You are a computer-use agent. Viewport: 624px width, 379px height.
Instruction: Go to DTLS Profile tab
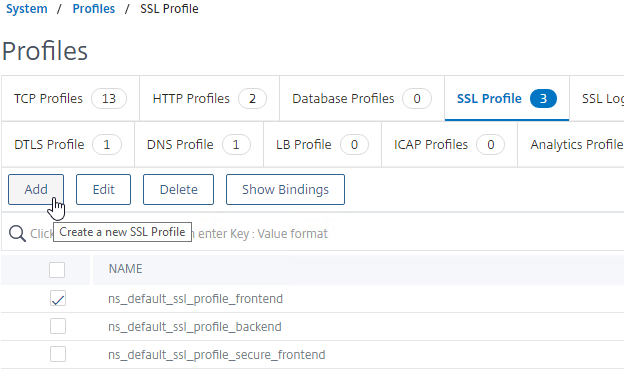[68, 145]
